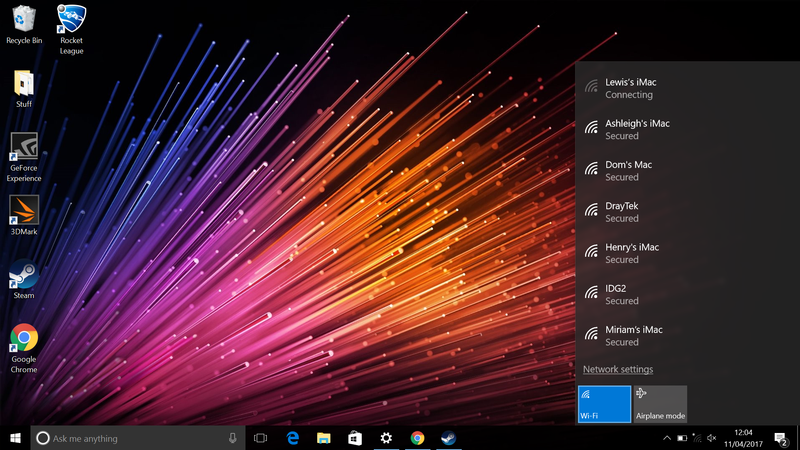Image resolution: width=800 pixels, height=450 pixels.
Task: Open the Rocket League desktop shortcut
Action: [x=71, y=30]
